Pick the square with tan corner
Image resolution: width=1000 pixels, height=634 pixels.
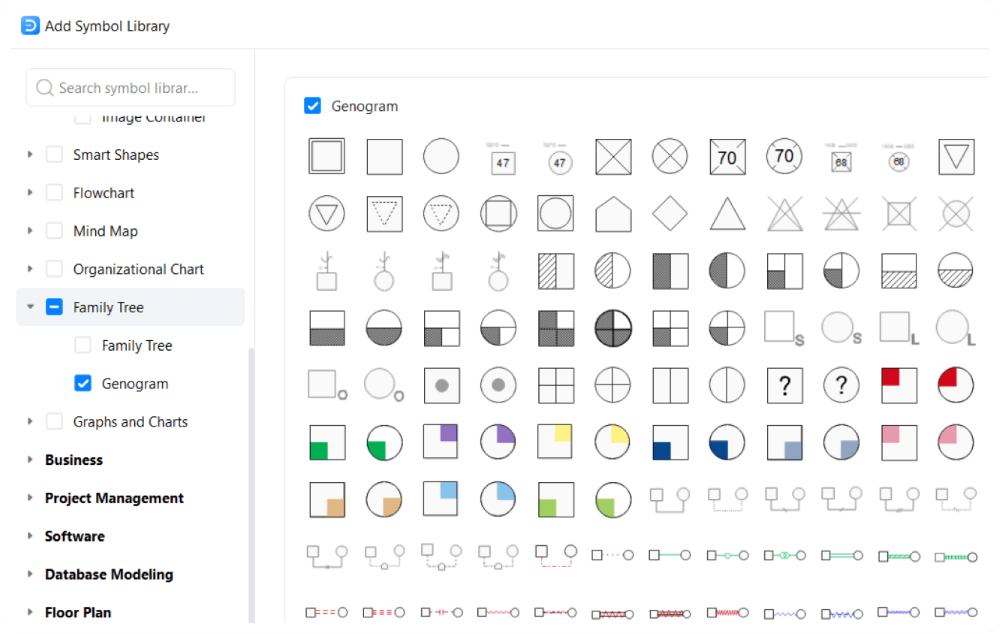(x=327, y=499)
